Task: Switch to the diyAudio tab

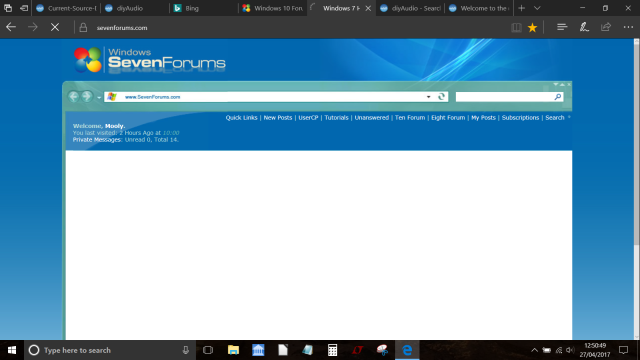Action: [135, 8]
